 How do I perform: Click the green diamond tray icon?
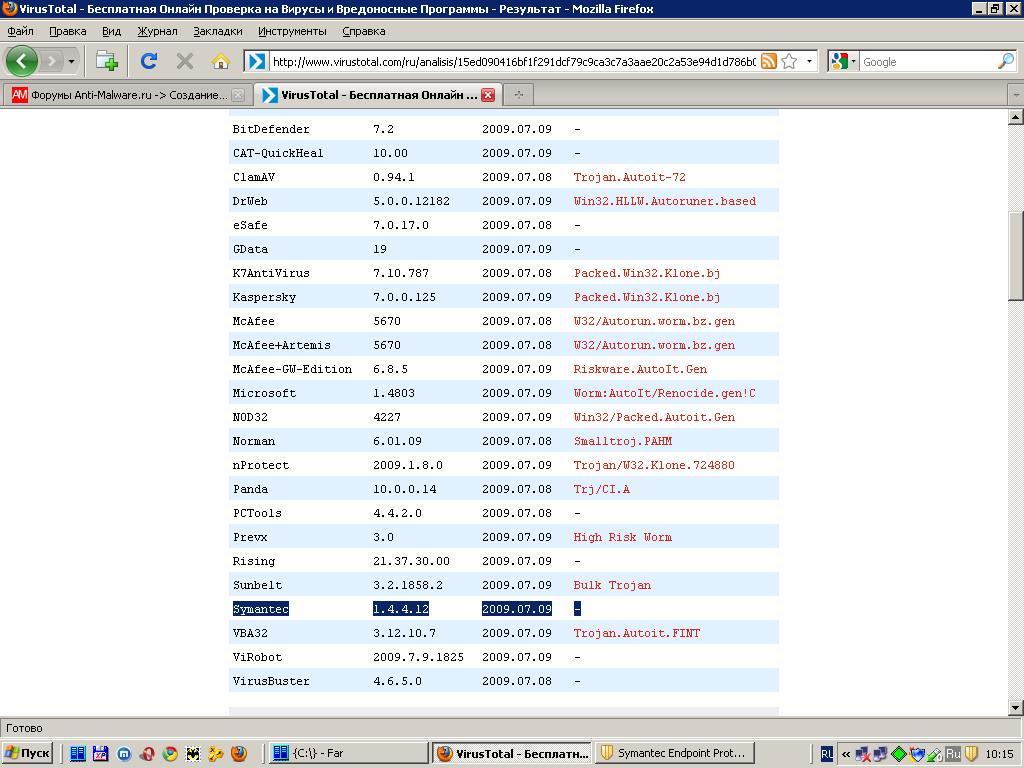(899, 754)
